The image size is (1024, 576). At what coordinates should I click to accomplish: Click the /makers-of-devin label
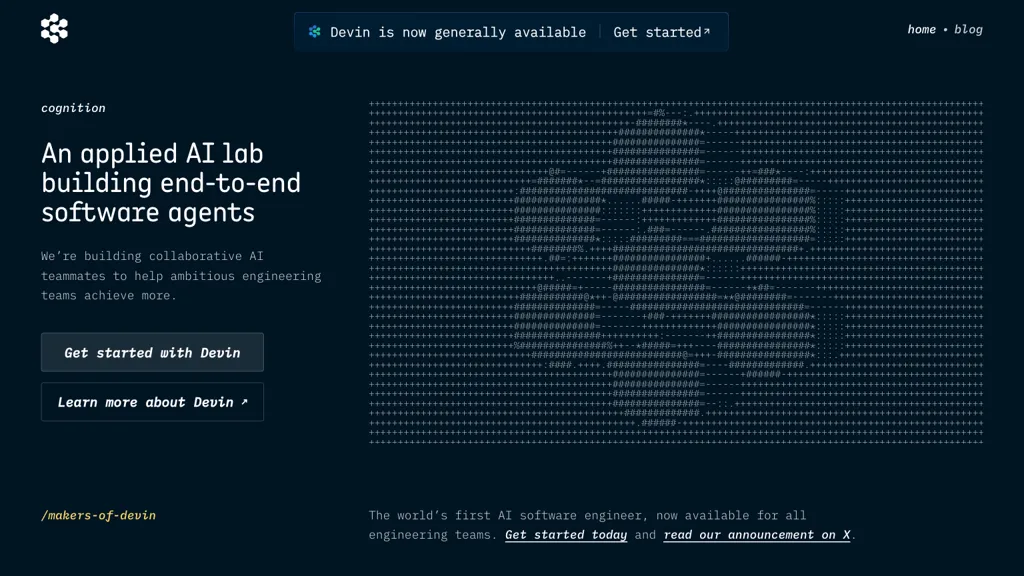99,515
